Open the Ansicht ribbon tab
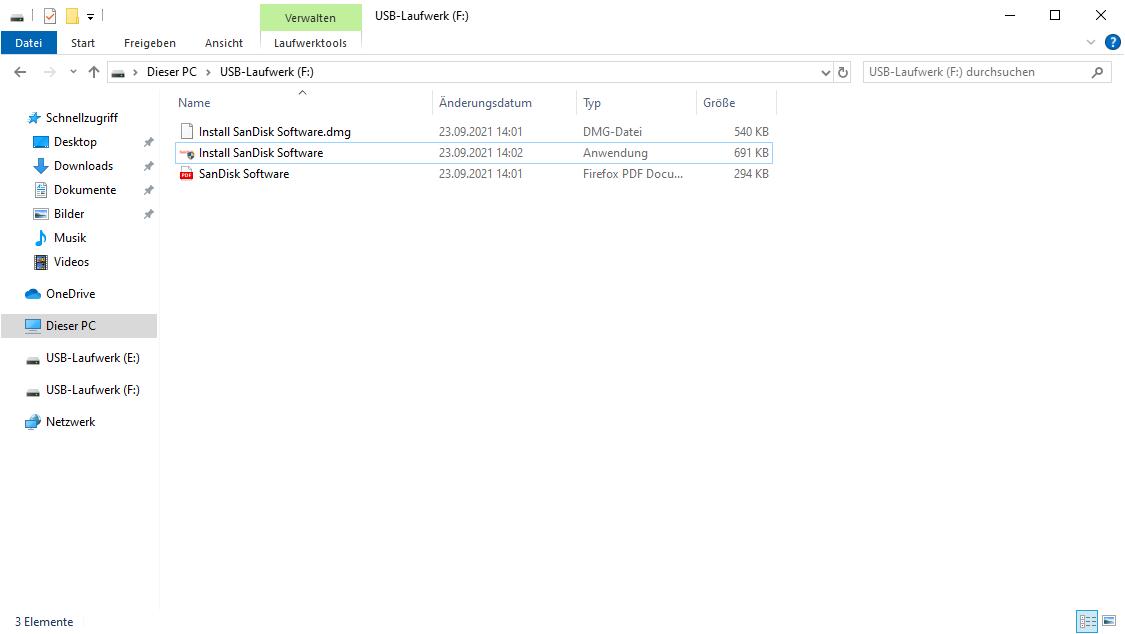Image resolution: width=1125 pixels, height=634 pixels. pos(224,43)
